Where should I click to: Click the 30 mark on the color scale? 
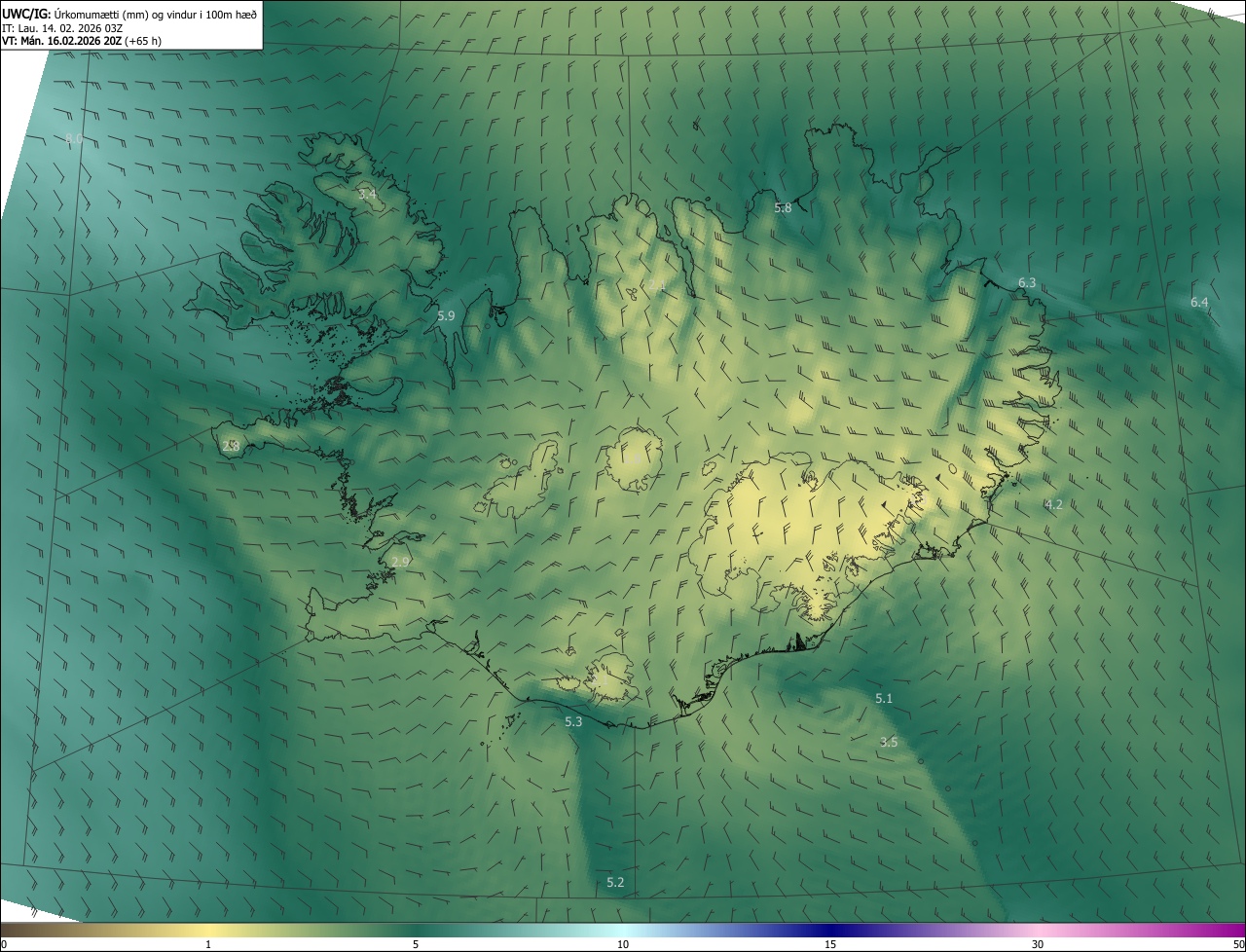click(1038, 945)
